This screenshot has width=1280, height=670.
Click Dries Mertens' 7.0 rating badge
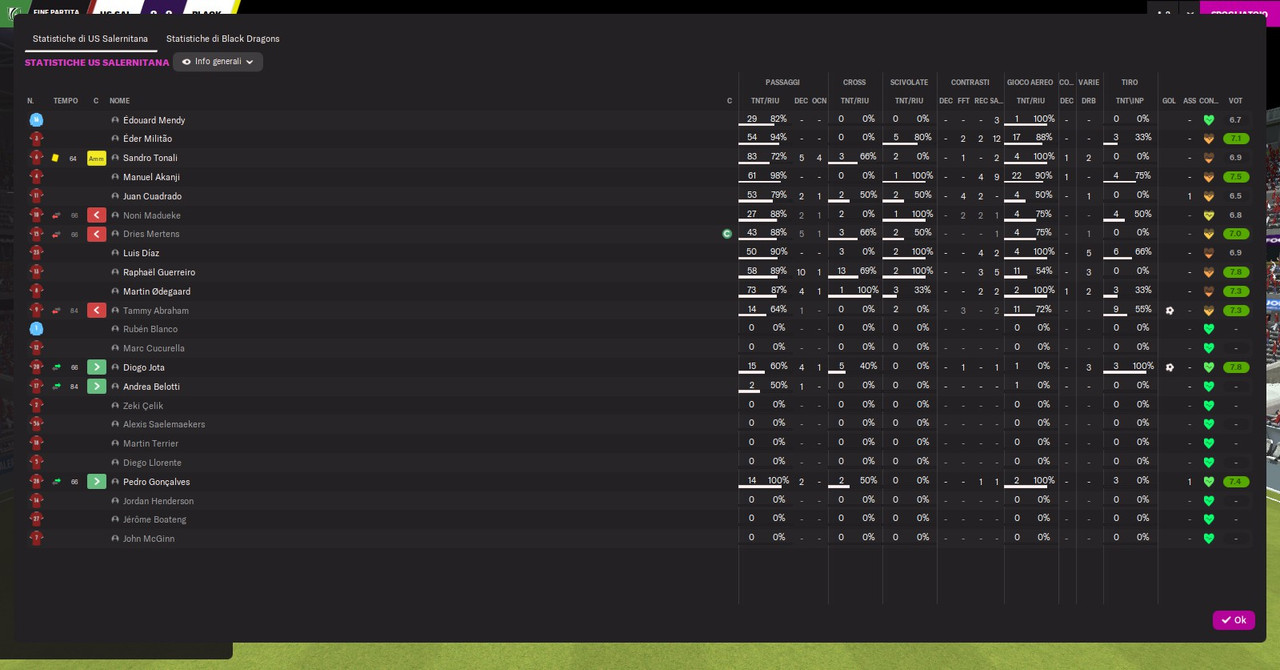(1236, 234)
